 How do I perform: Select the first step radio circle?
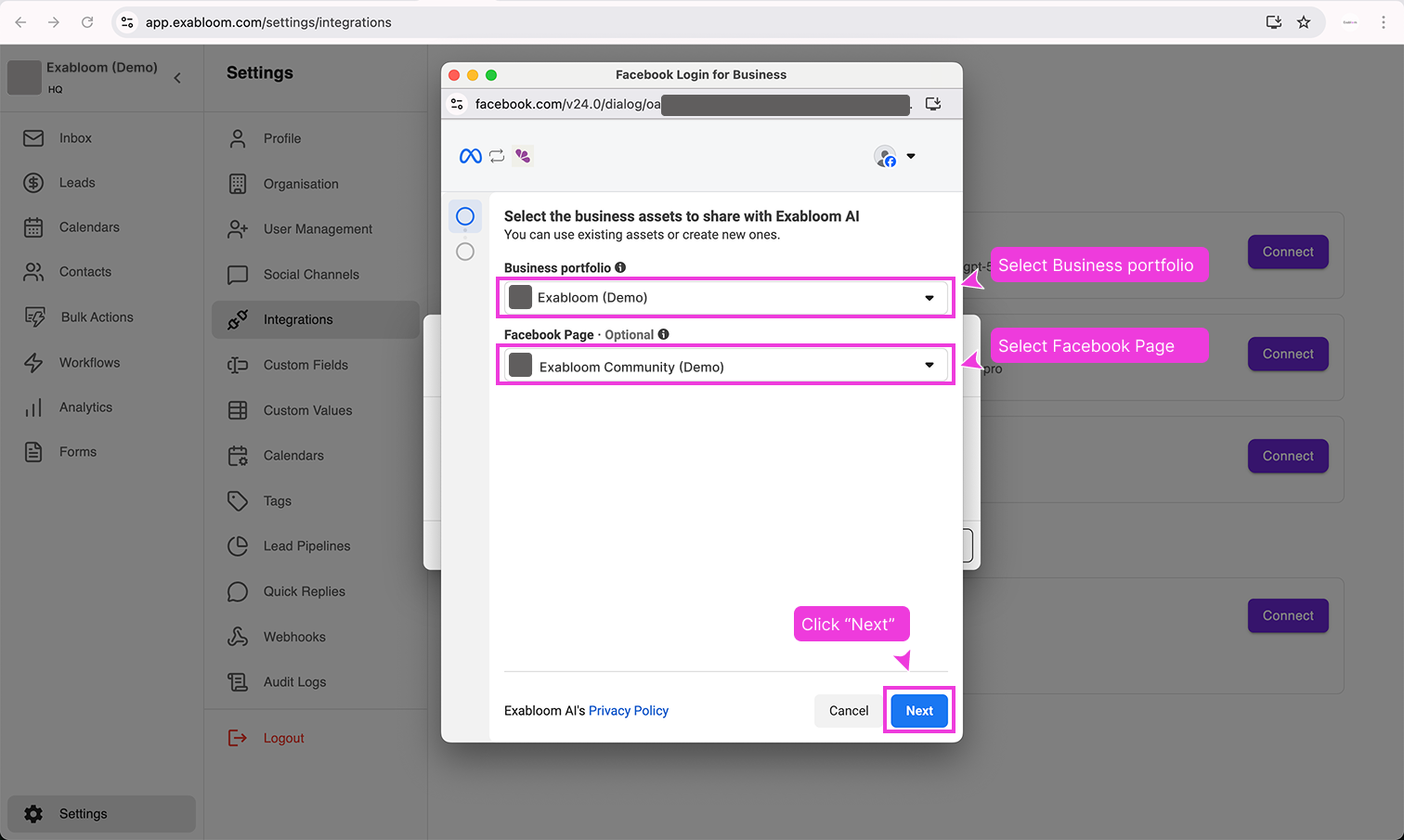tap(465, 216)
